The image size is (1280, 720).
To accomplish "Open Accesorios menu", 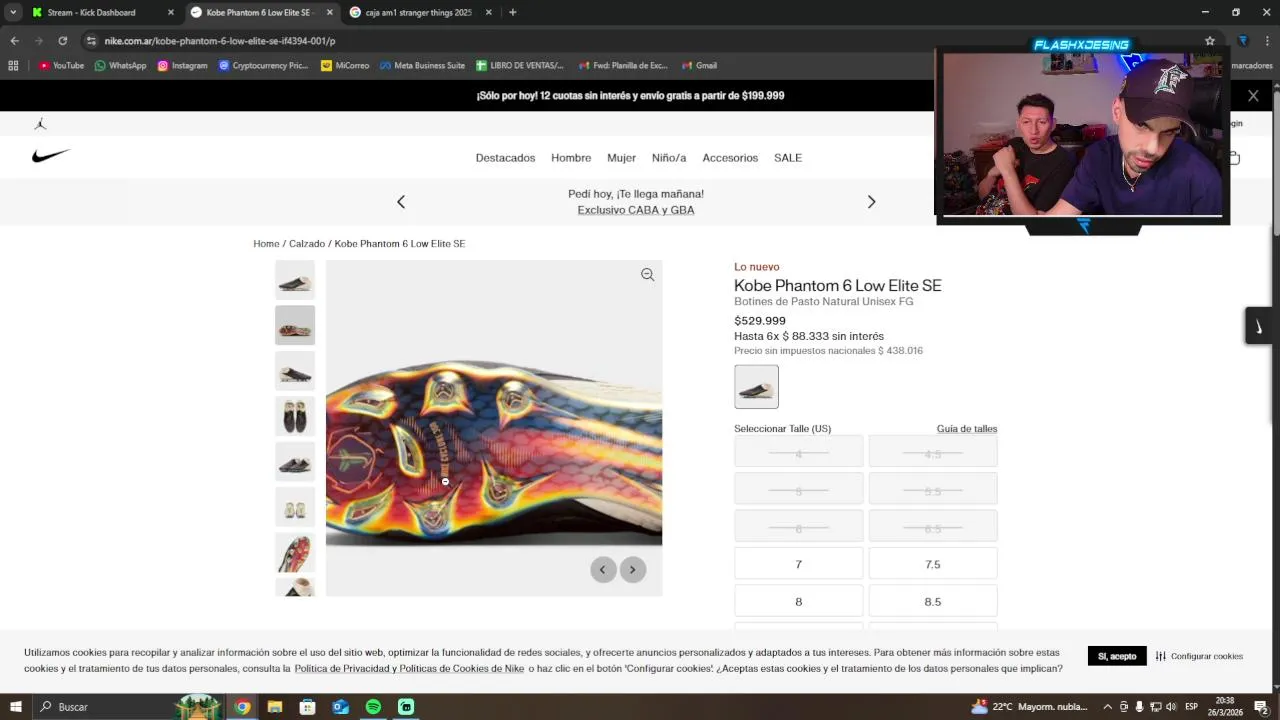I will click(x=730, y=158).
